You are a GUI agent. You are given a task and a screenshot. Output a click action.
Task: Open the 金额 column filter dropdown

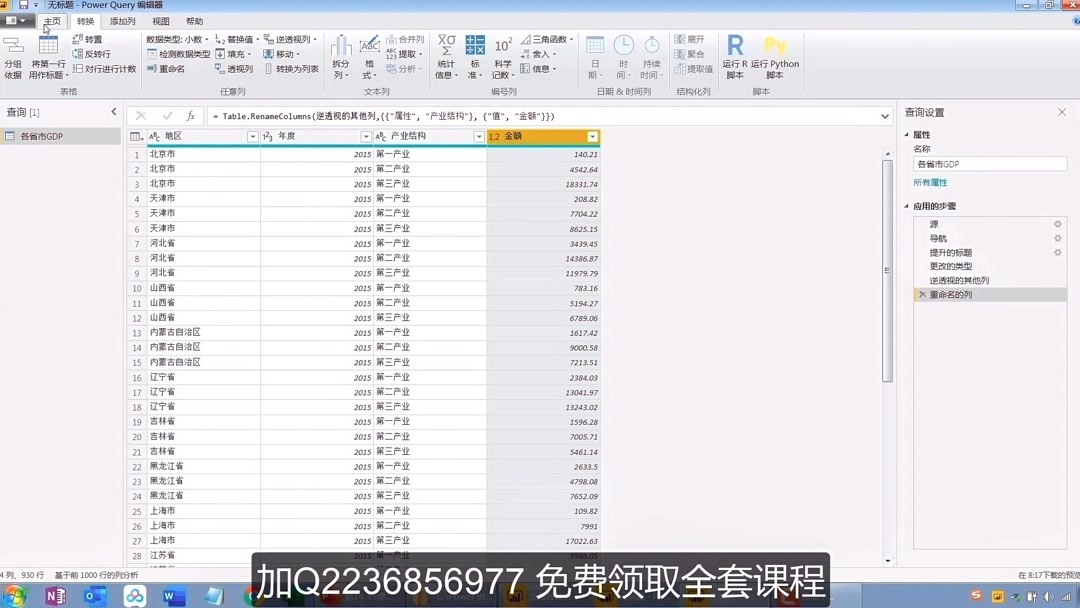pyautogui.click(x=593, y=136)
